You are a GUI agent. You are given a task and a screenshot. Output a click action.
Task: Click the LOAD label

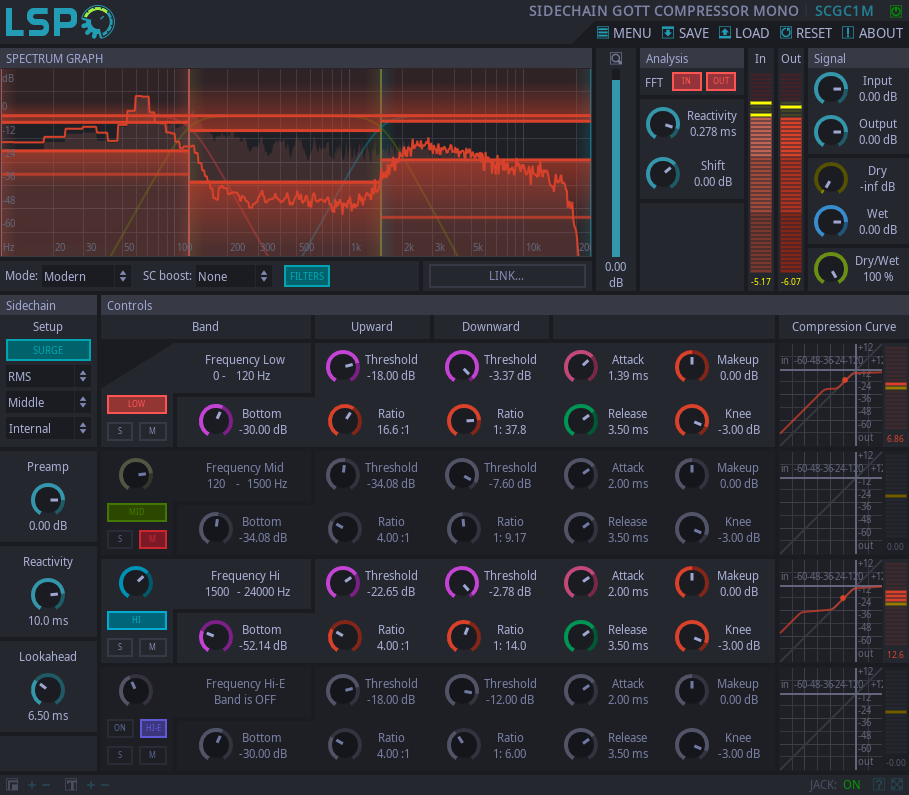(x=752, y=33)
